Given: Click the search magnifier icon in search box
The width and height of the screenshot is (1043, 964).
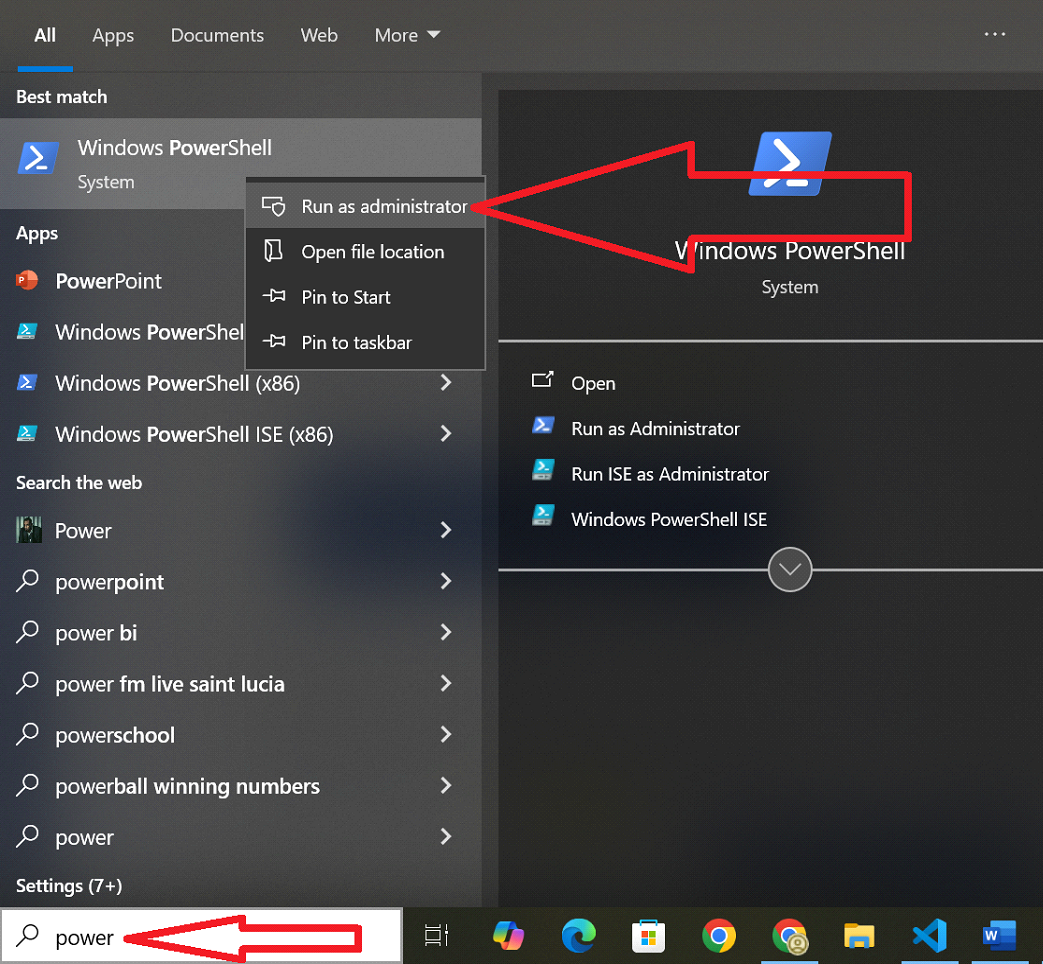Looking at the screenshot, I should pos(27,935).
